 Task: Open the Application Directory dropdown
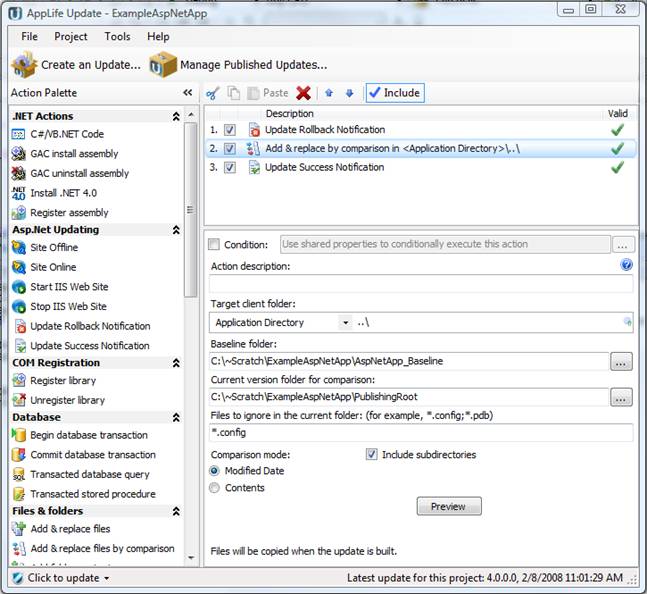click(x=345, y=323)
